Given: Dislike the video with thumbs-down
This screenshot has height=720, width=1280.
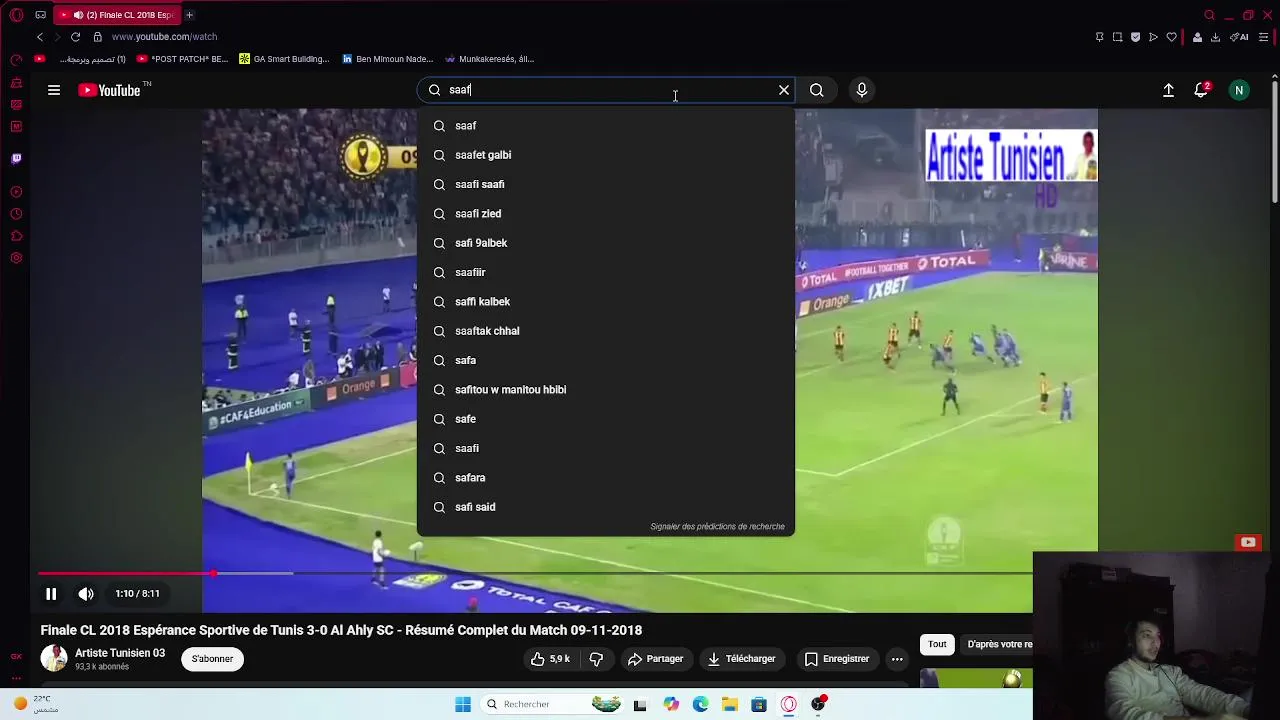Looking at the screenshot, I should tap(596, 659).
